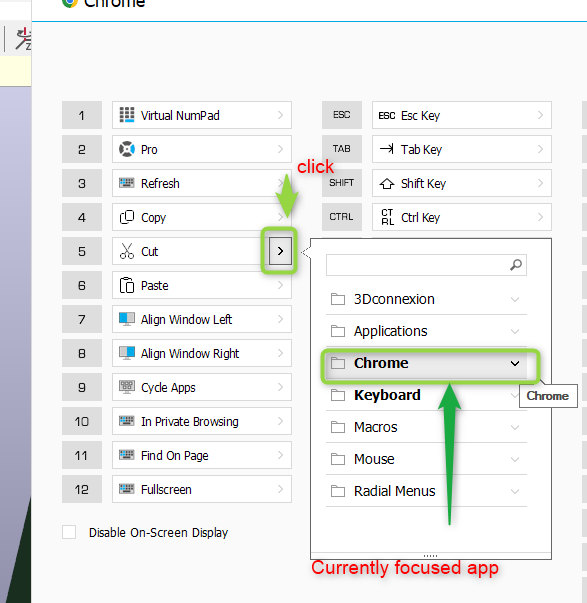The height and width of the screenshot is (603, 587).
Task: Open the arrow flyout for Esc Key
Action: [x=540, y=115]
